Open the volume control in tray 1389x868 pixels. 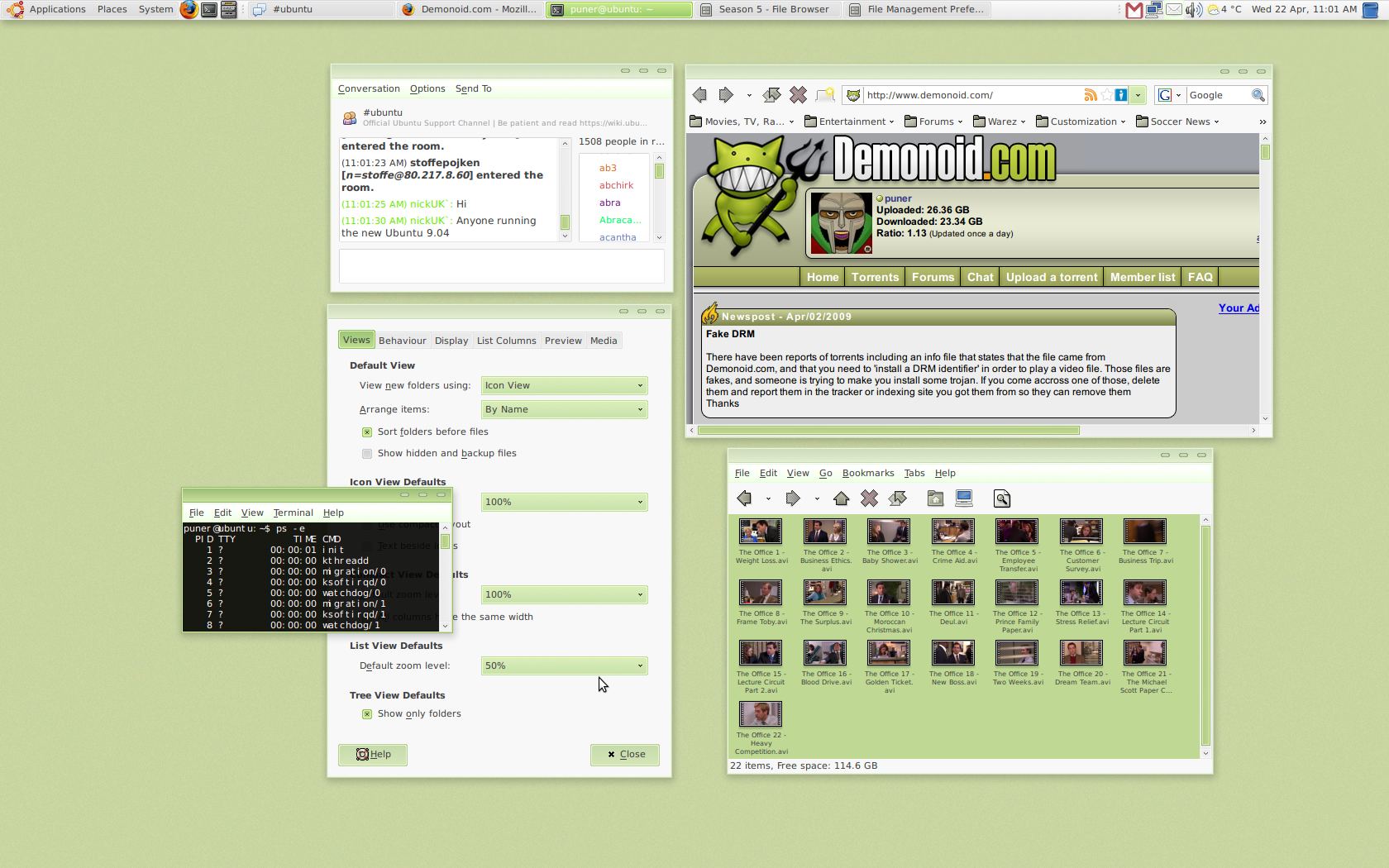pyautogui.click(x=1194, y=10)
